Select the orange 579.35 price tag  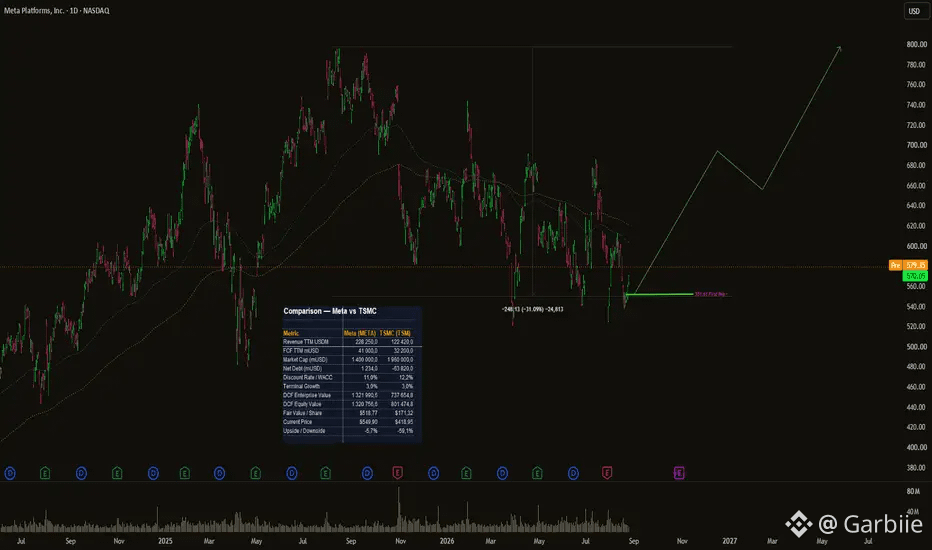pos(915,265)
